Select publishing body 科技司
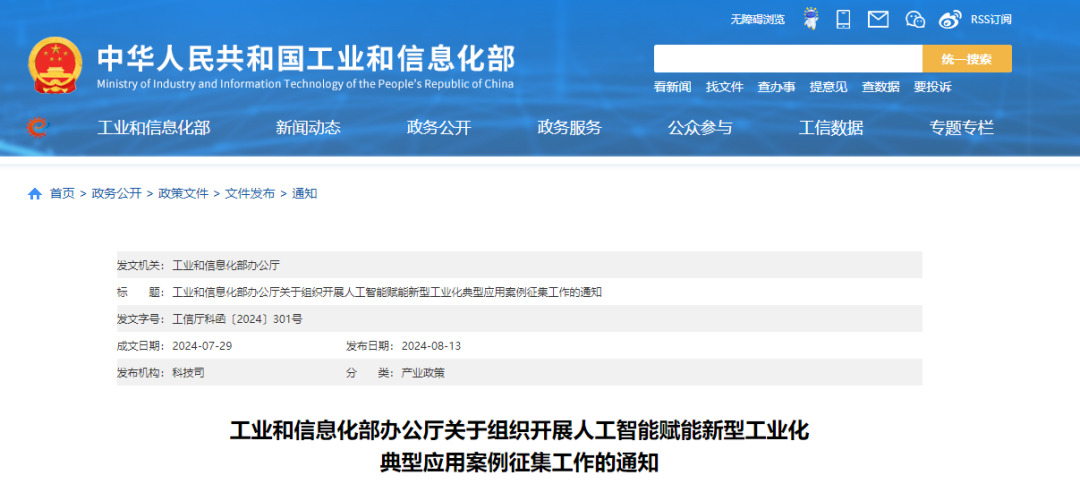The image size is (1080, 492). (x=188, y=373)
